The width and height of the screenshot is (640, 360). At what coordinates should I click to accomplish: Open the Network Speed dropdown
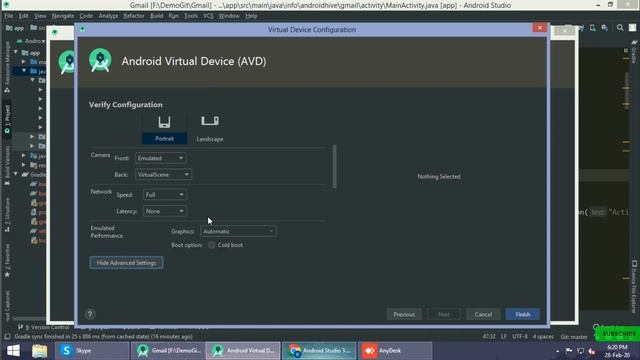[x=165, y=195]
